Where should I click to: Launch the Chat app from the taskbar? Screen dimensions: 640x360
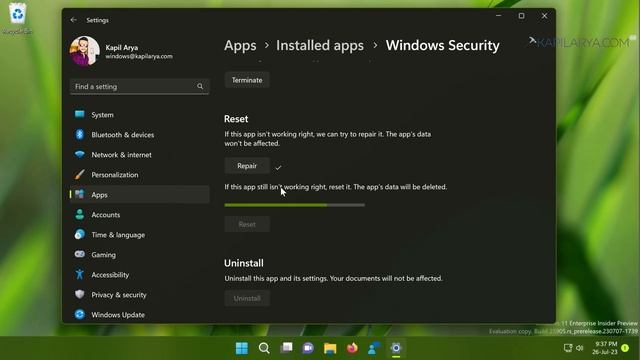(x=308, y=348)
